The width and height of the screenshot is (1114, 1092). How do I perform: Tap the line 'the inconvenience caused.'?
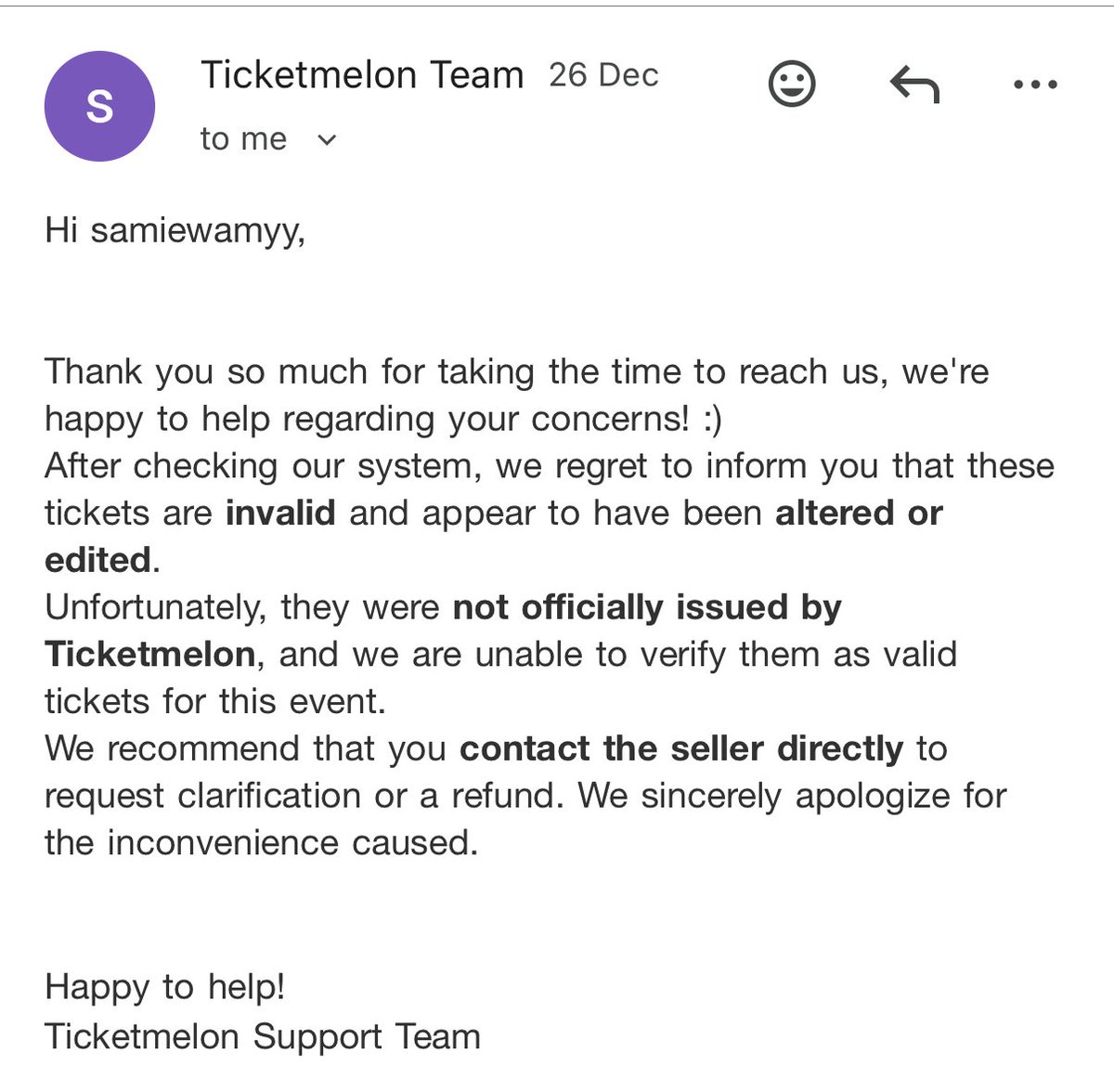click(x=261, y=843)
